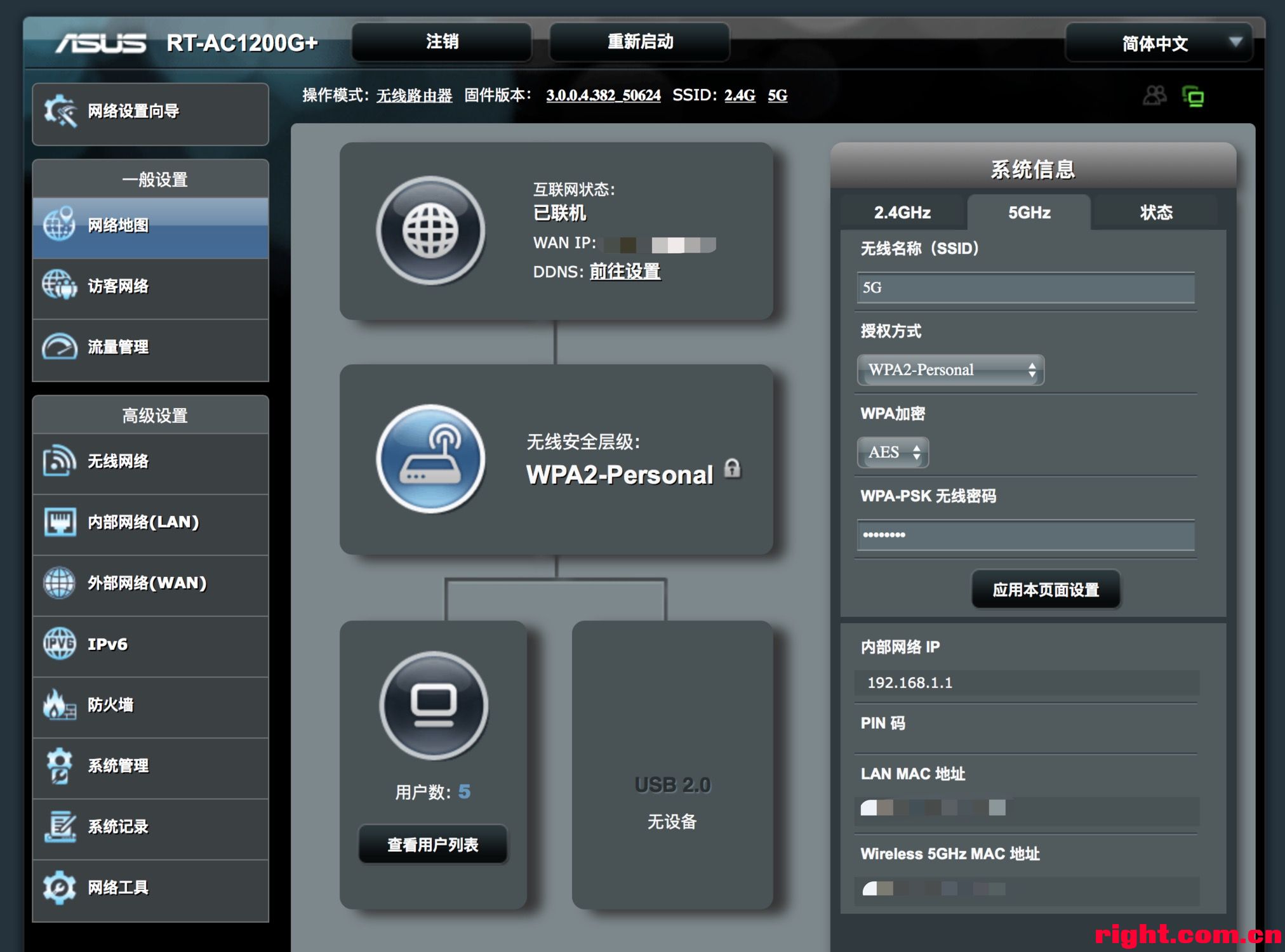1285x952 pixels.
Task: Click the WPA-PSK password input field
Action: point(1025,535)
